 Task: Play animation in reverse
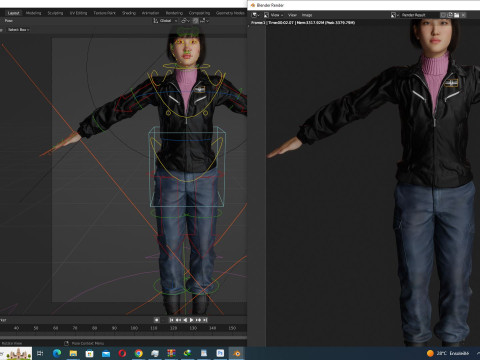pos(185,320)
